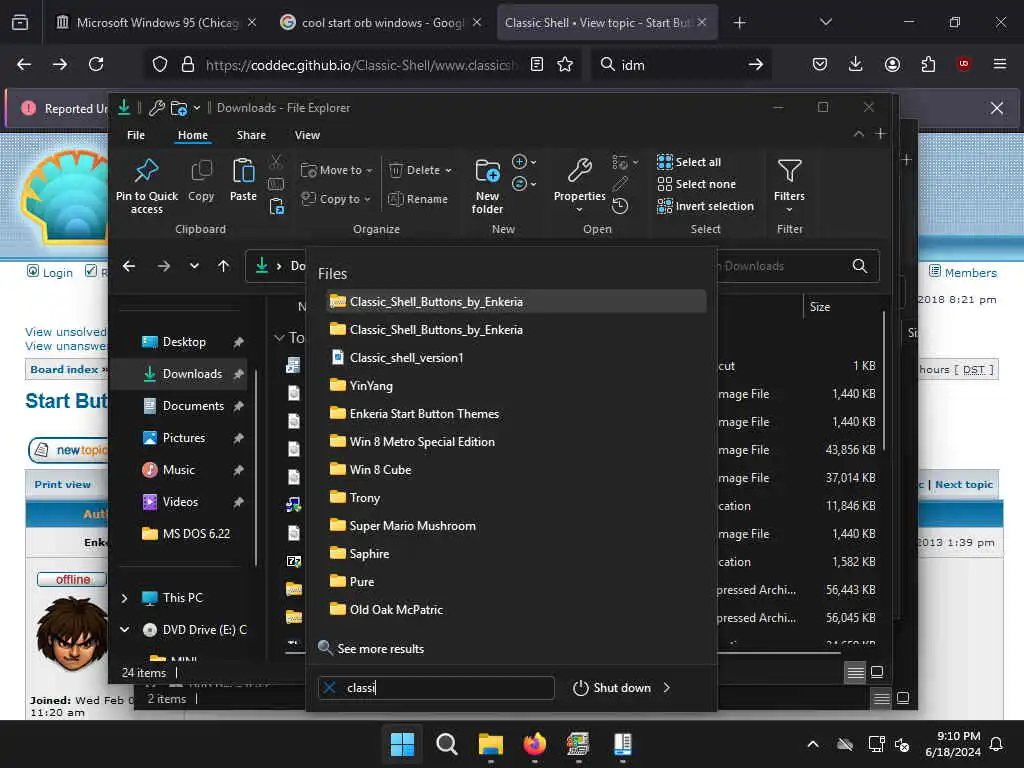The height and width of the screenshot is (768, 1024).
Task: Bookmark this page with star icon
Action: coord(565,64)
